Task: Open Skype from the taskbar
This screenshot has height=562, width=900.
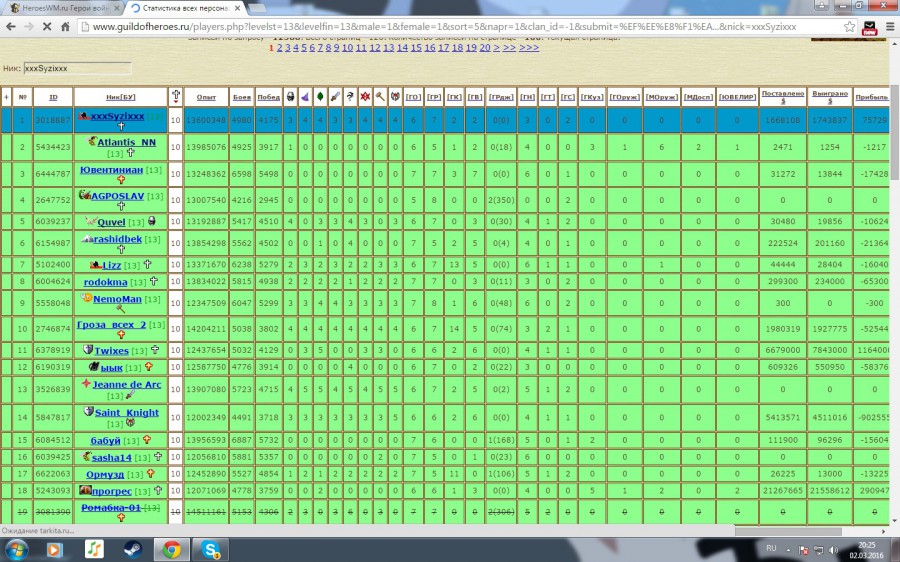Action: 211,549
